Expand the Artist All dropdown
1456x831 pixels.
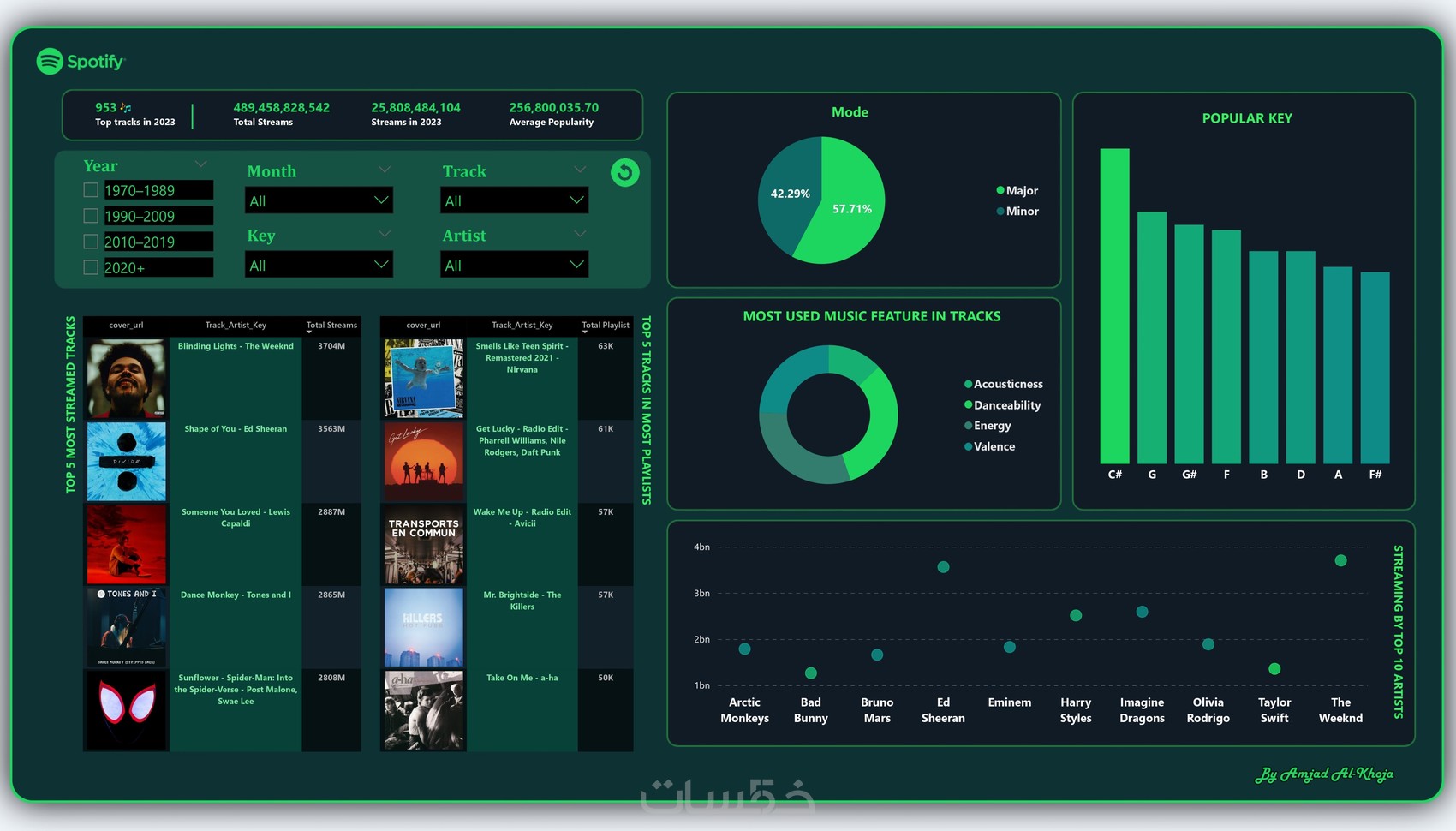[x=514, y=265]
